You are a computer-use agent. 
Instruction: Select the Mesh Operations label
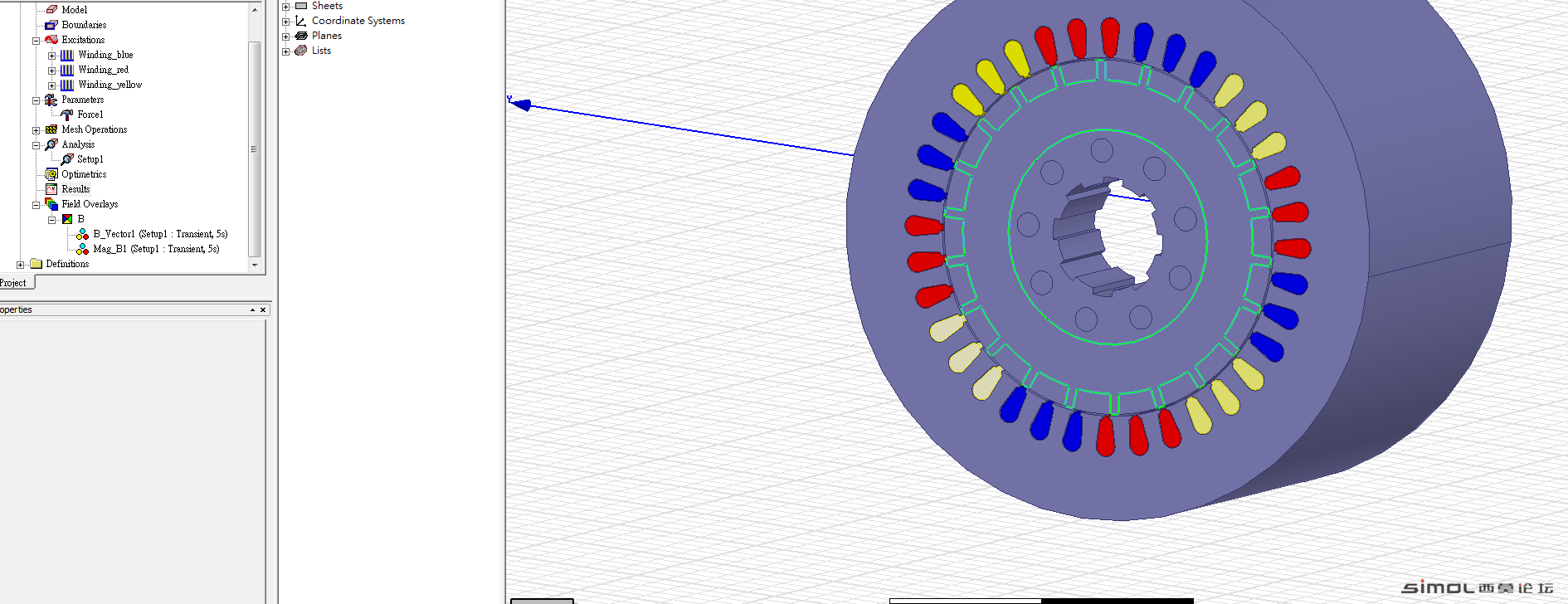[95, 129]
